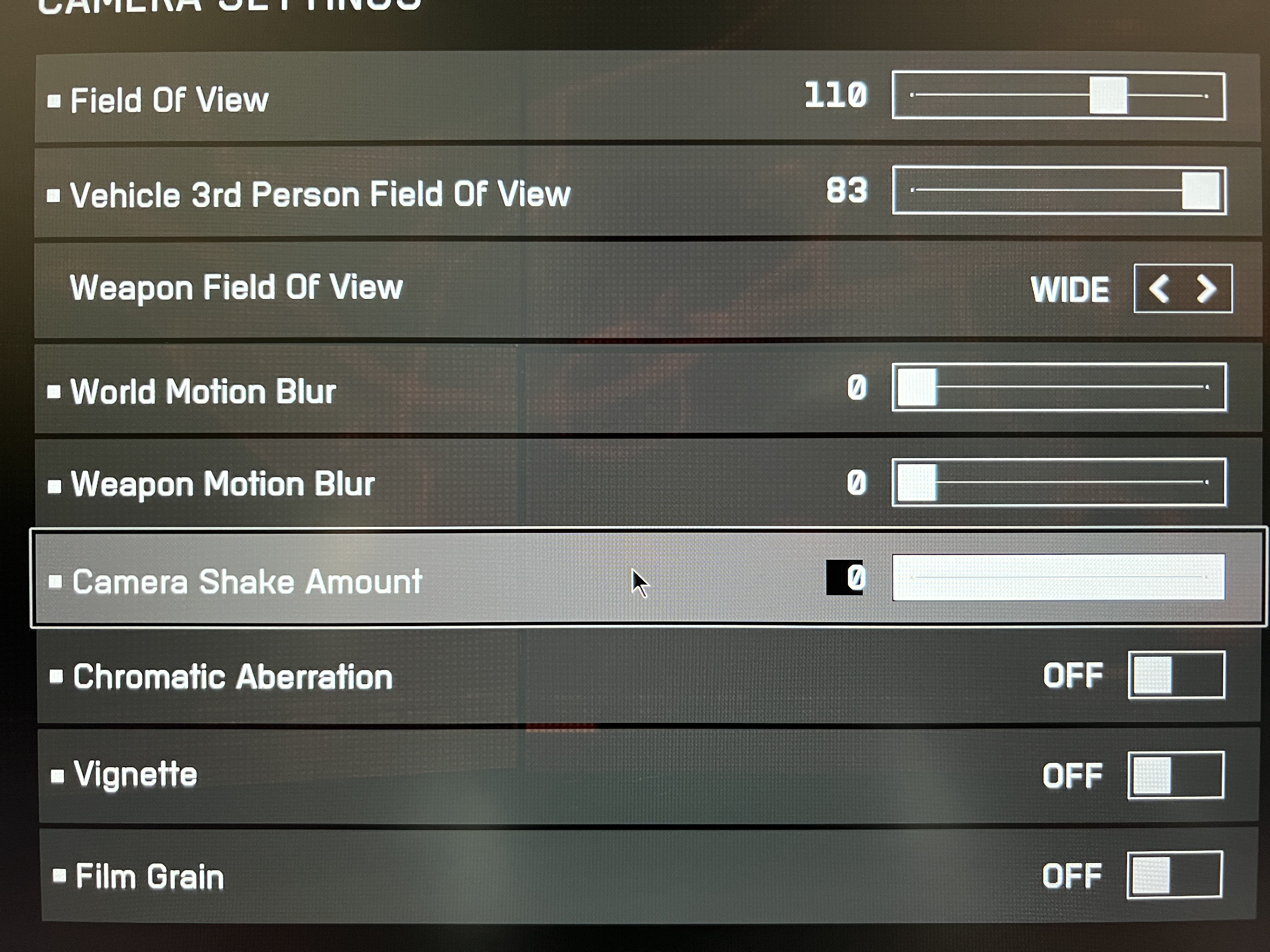Click the Camera Shake Amount slider track
The height and width of the screenshot is (952, 1270).
[1058, 577]
